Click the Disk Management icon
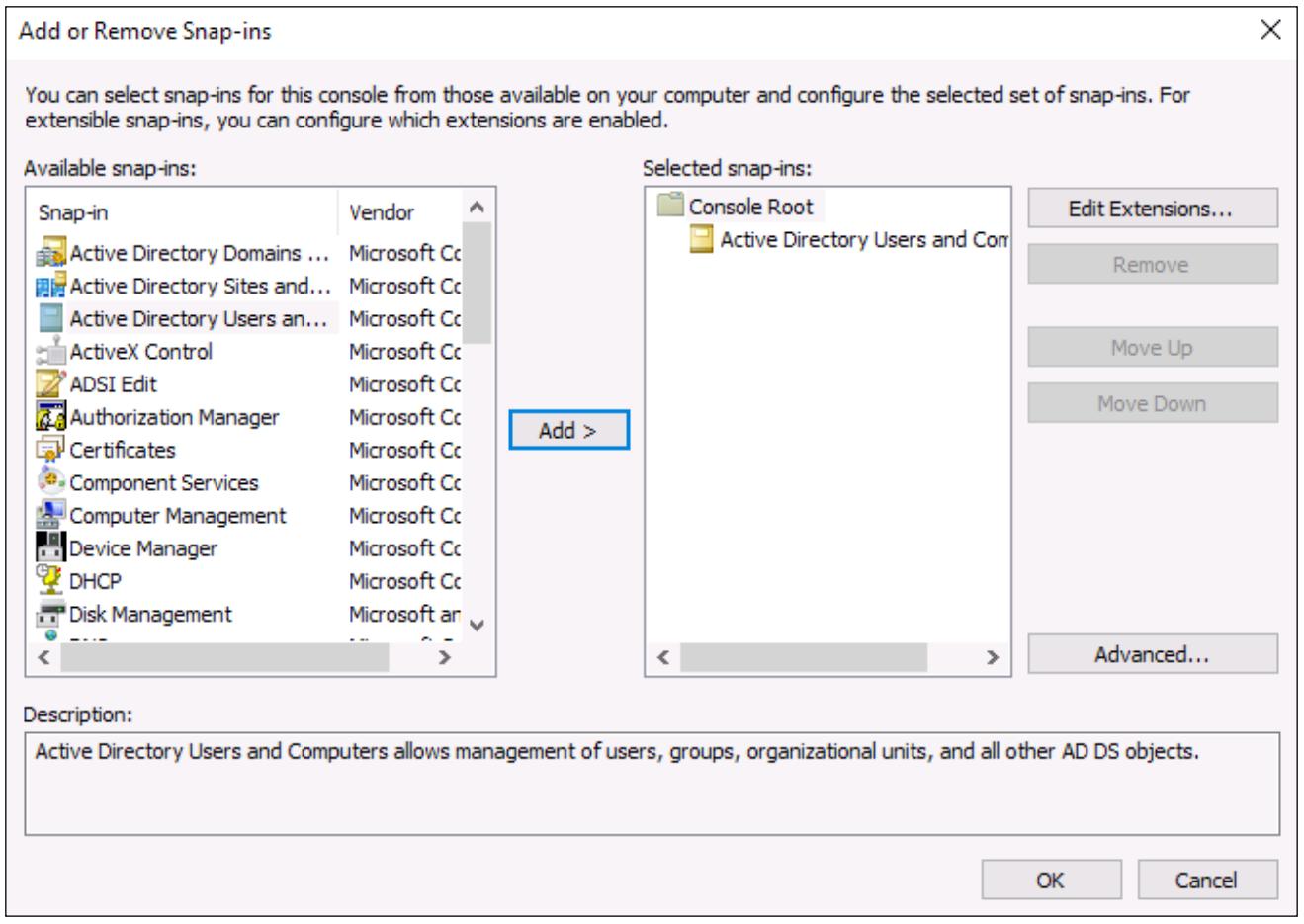The image size is (1304, 924). coord(50,614)
